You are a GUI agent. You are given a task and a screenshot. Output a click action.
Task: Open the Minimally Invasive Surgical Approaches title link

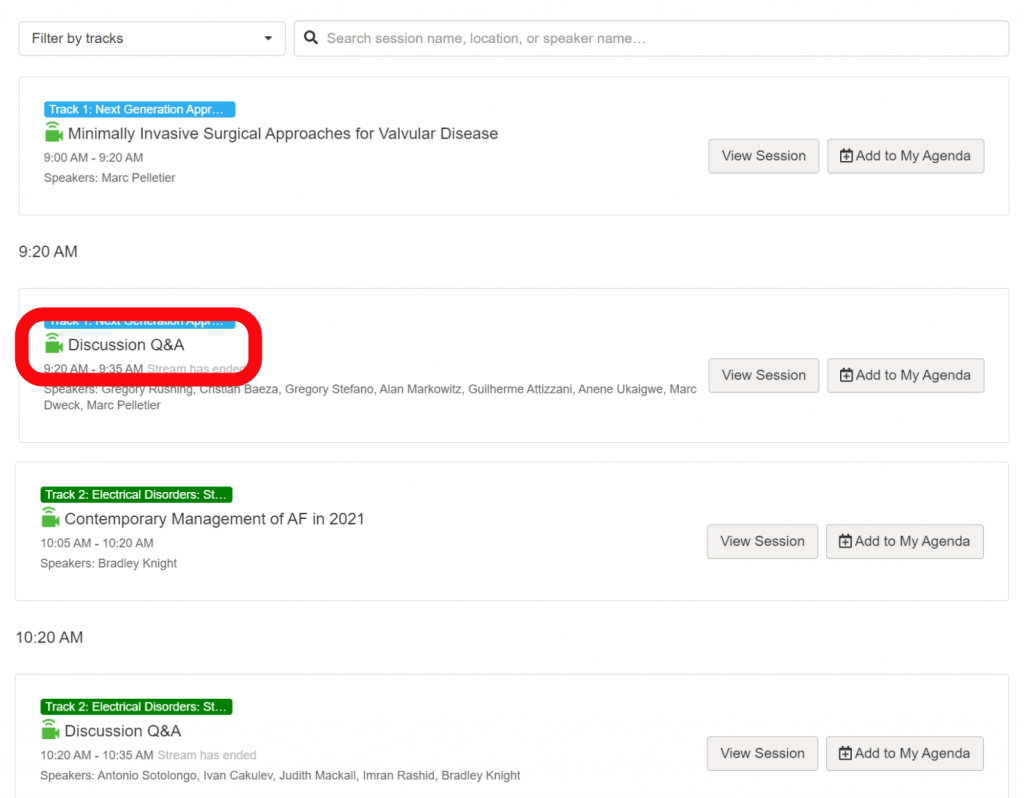[282, 134]
